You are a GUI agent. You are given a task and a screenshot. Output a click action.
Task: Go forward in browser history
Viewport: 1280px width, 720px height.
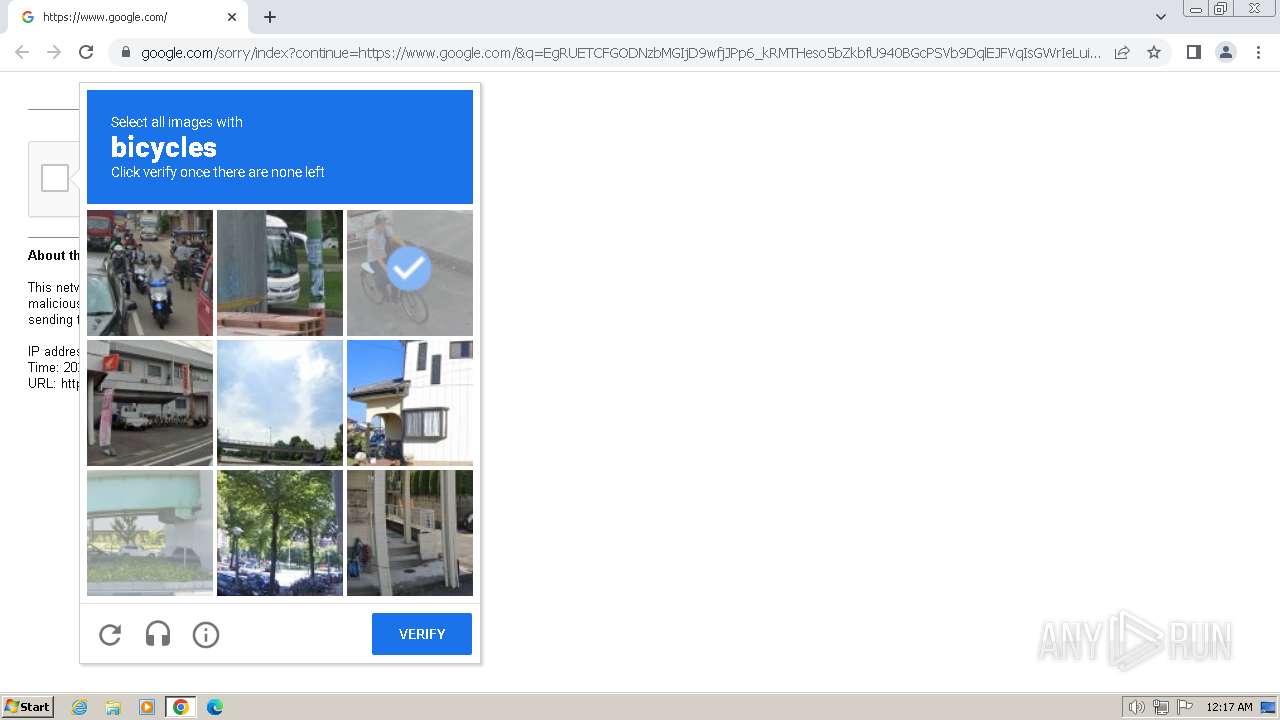pos(54,52)
